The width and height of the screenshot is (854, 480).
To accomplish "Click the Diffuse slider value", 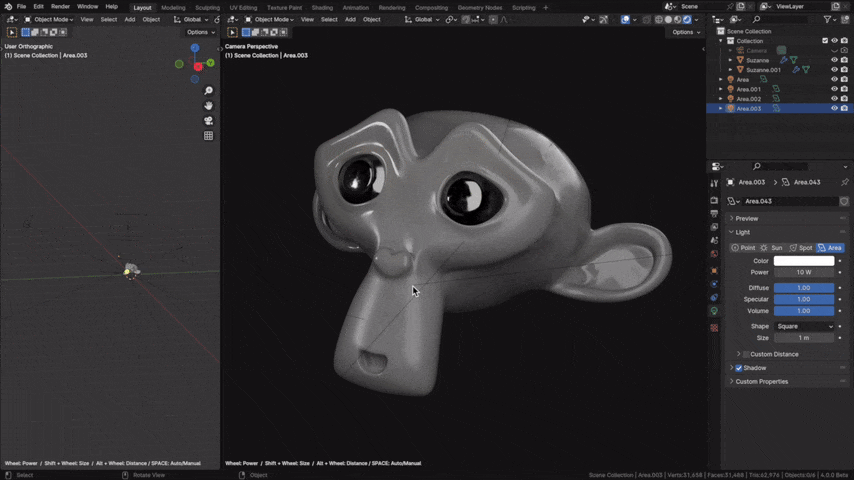I will [x=804, y=288].
